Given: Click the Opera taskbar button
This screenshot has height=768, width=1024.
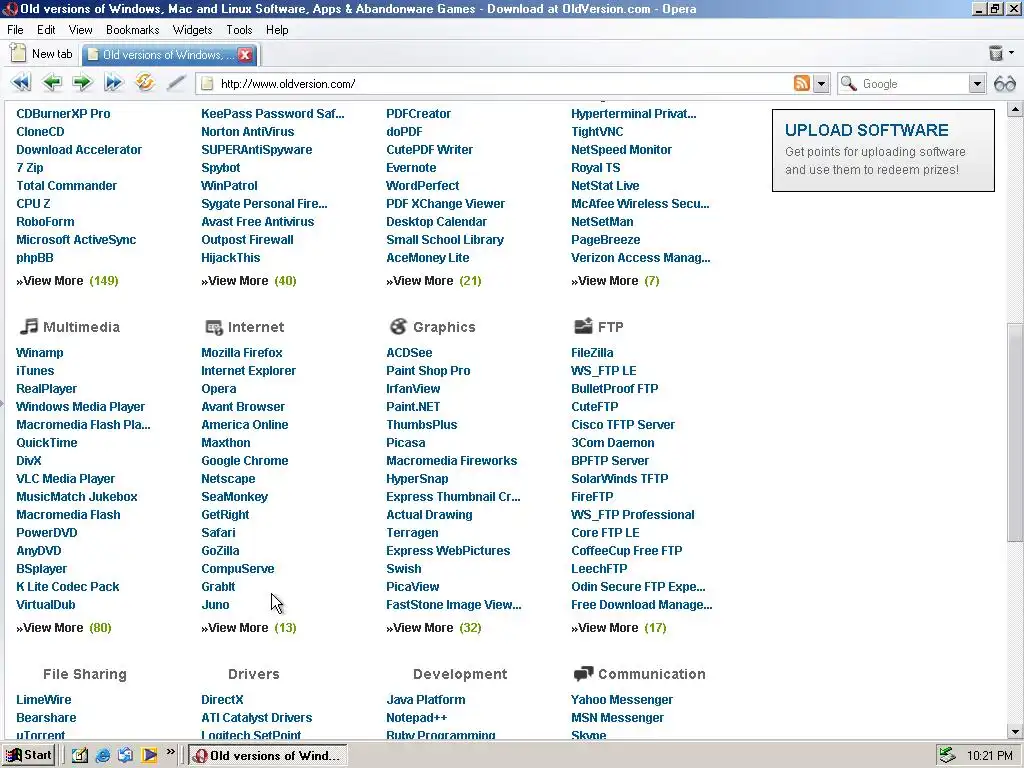Looking at the screenshot, I should (268, 756).
